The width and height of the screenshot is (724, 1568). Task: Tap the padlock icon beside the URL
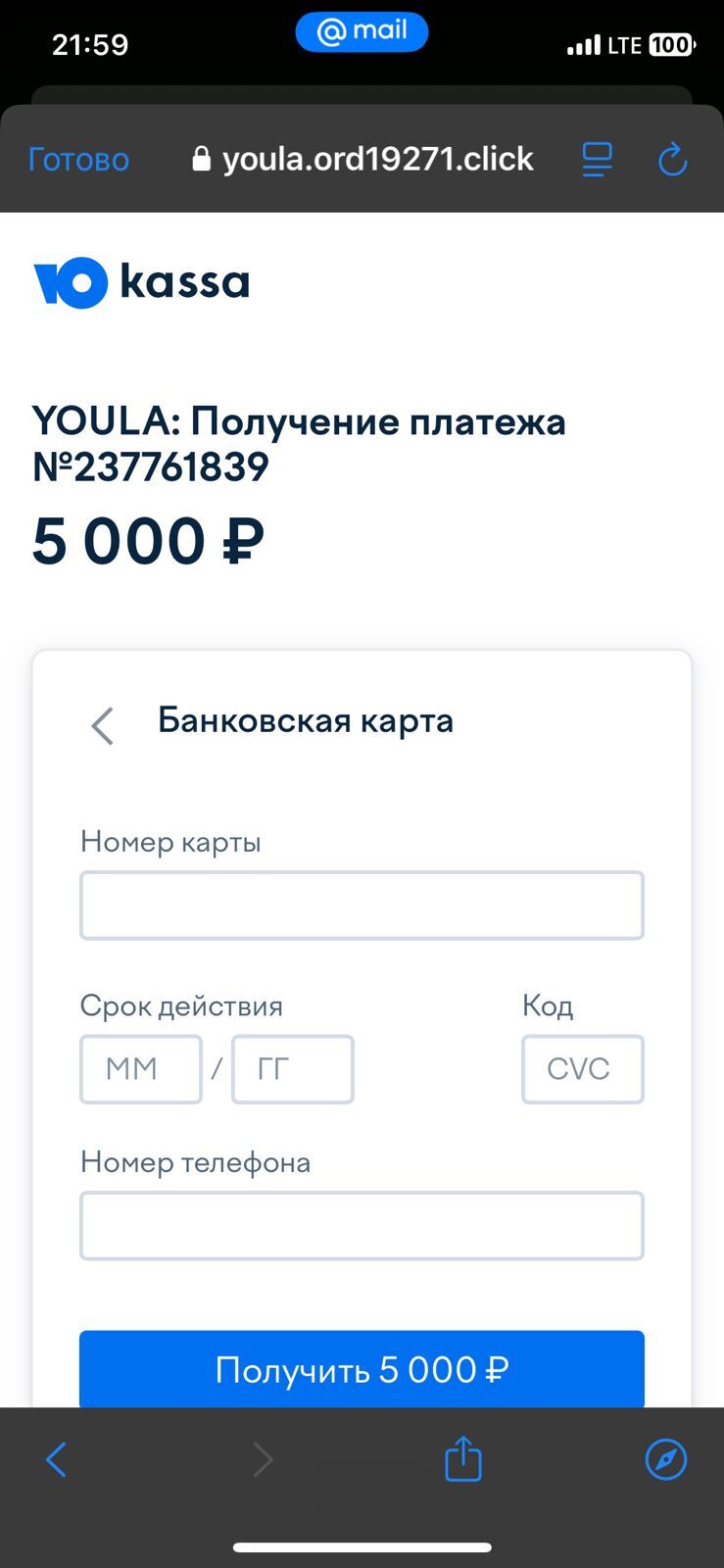point(201,159)
